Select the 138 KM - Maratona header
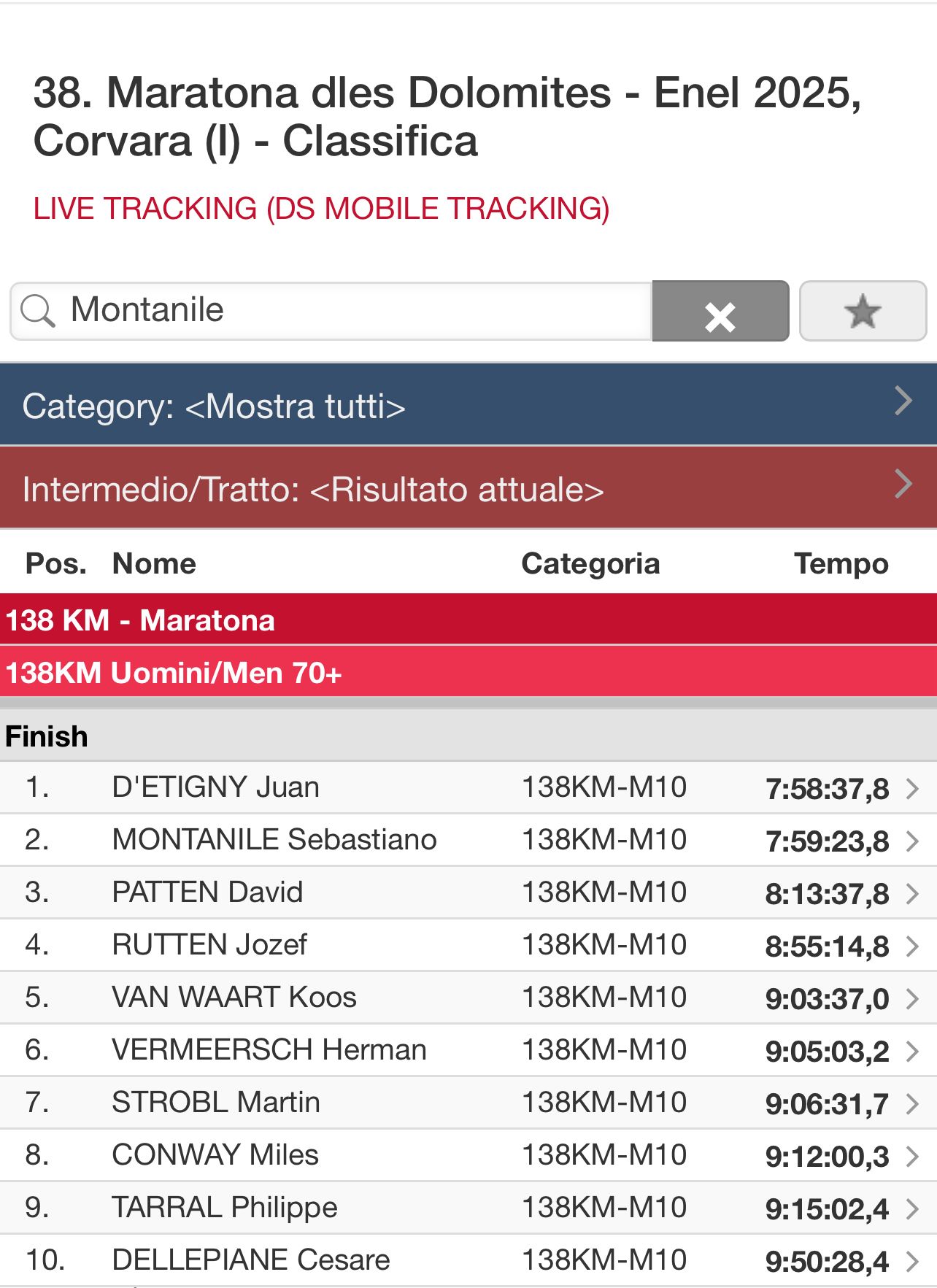The height and width of the screenshot is (1288, 937). point(140,620)
